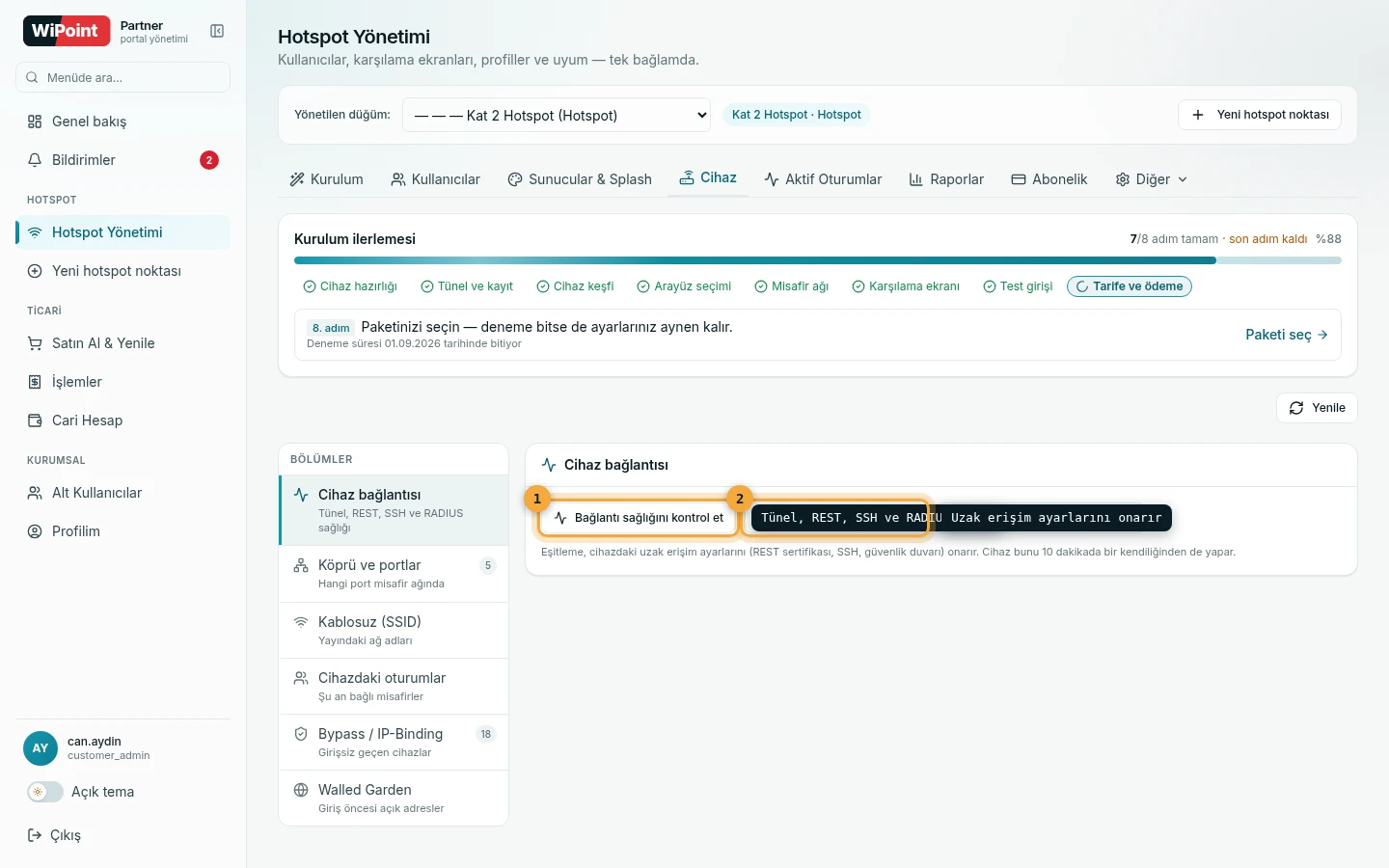This screenshot has height=868, width=1389.
Task: Select the Cihaz keşfi step
Action: (575, 286)
